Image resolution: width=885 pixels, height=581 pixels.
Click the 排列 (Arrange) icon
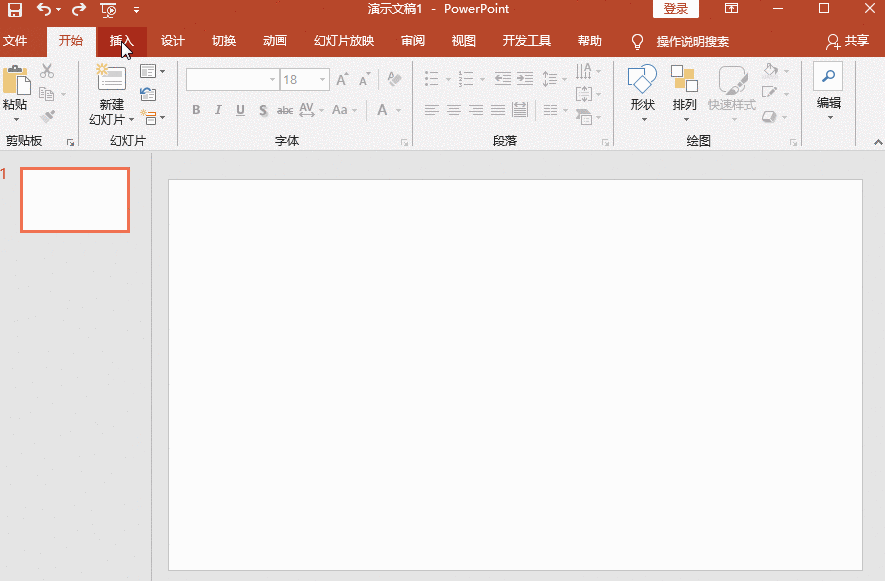point(684,80)
